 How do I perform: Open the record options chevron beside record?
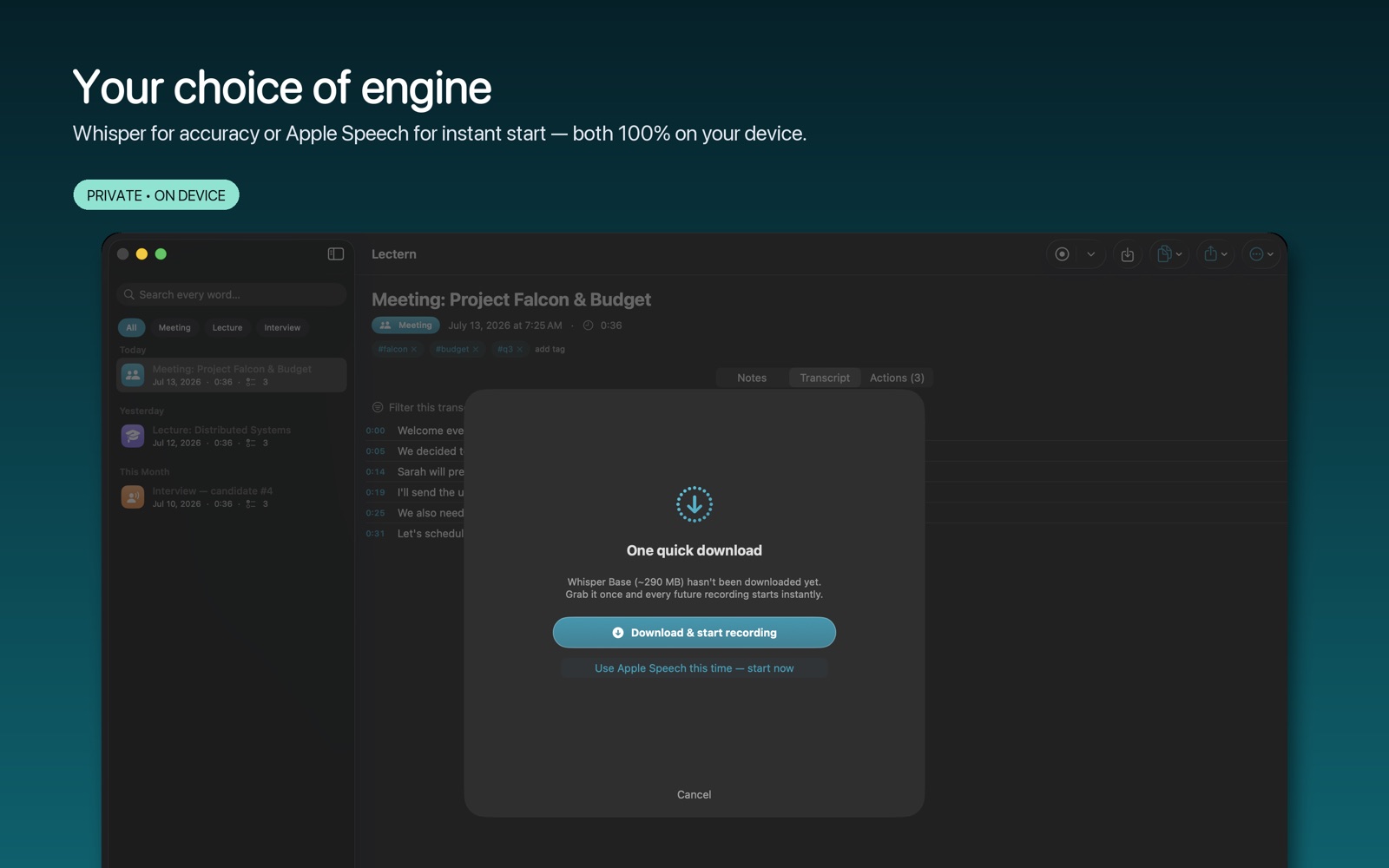click(x=1091, y=254)
